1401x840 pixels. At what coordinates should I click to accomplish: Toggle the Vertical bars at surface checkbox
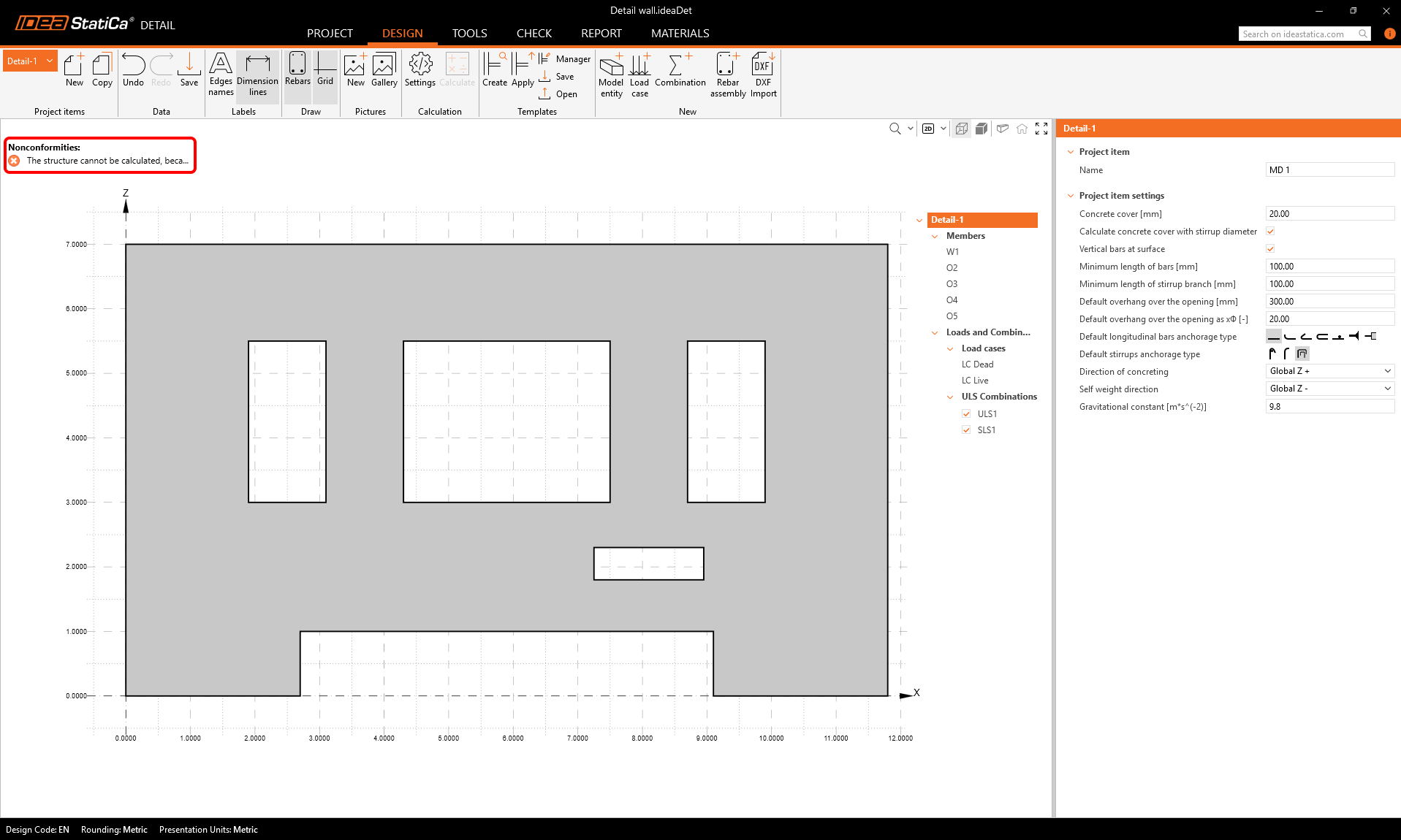pyautogui.click(x=1270, y=249)
